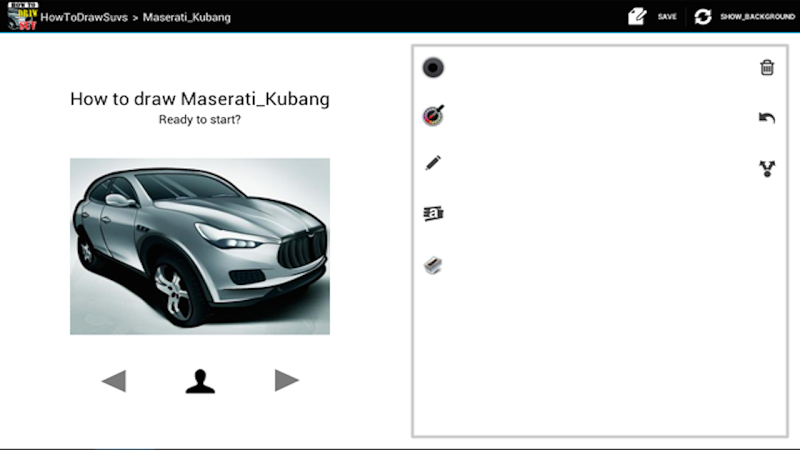Image resolution: width=800 pixels, height=450 pixels.
Task: Click 'Ready to start?' text
Action: tap(200, 120)
